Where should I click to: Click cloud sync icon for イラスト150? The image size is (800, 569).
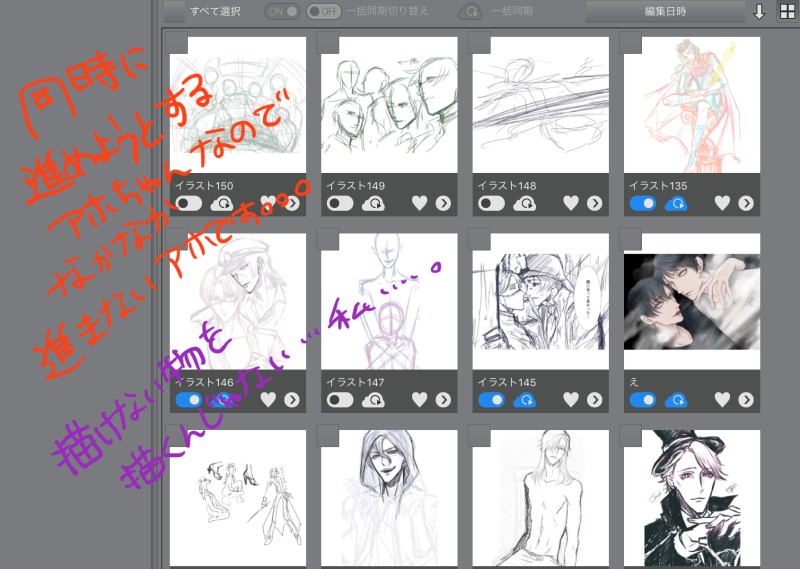point(222,204)
